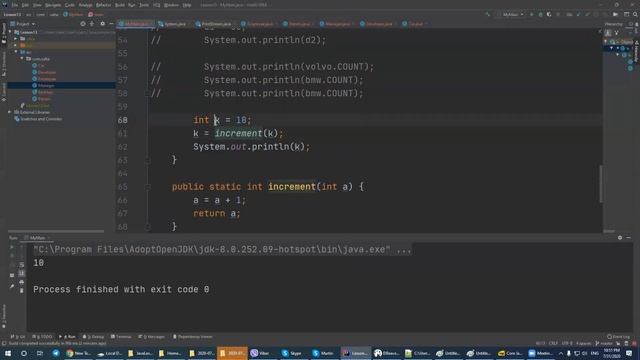Image resolution: width=640 pixels, height=360 pixels.
Task: Open the Help menu
Action: coord(187,5)
